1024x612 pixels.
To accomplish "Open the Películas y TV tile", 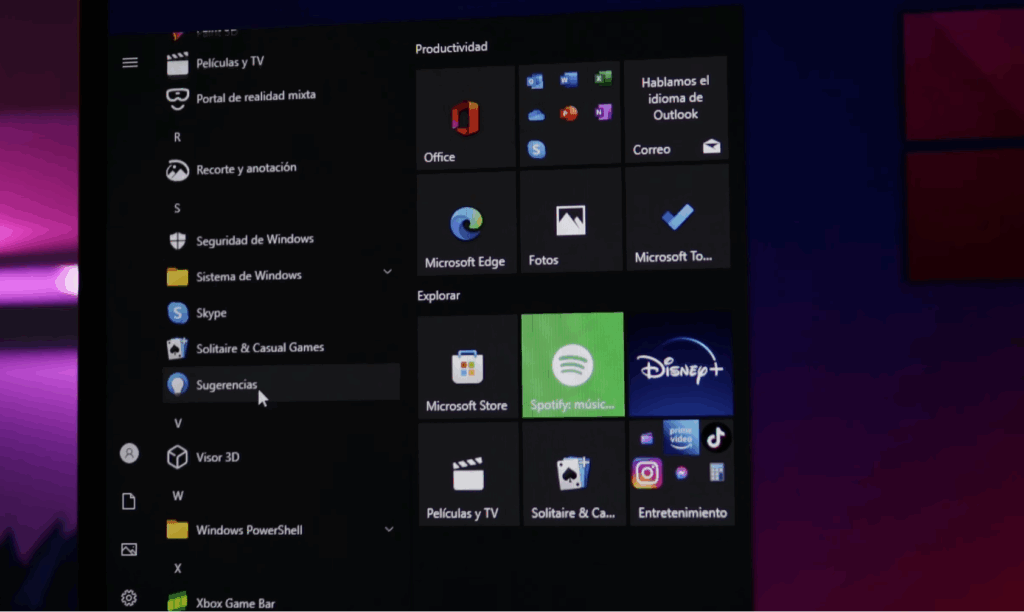I will [x=468, y=474].
